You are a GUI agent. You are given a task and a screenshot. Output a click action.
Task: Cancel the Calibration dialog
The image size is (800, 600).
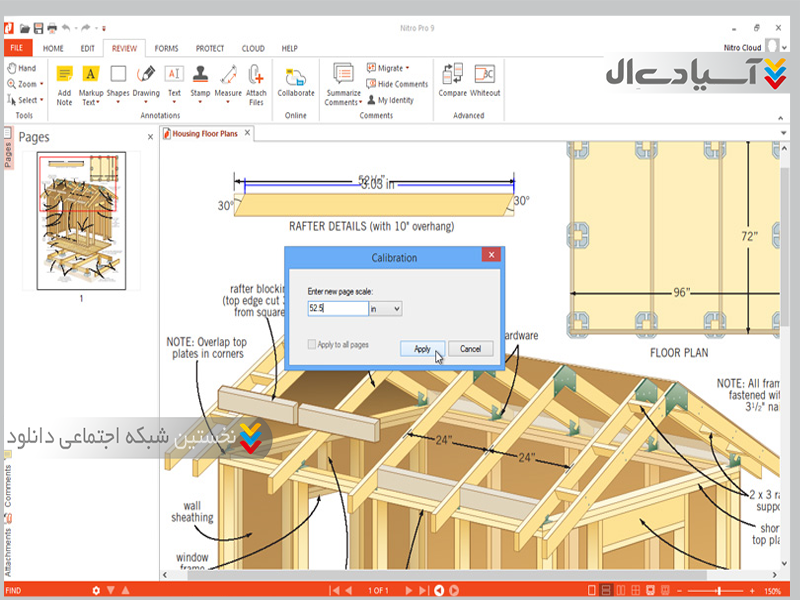click(470, 349)
